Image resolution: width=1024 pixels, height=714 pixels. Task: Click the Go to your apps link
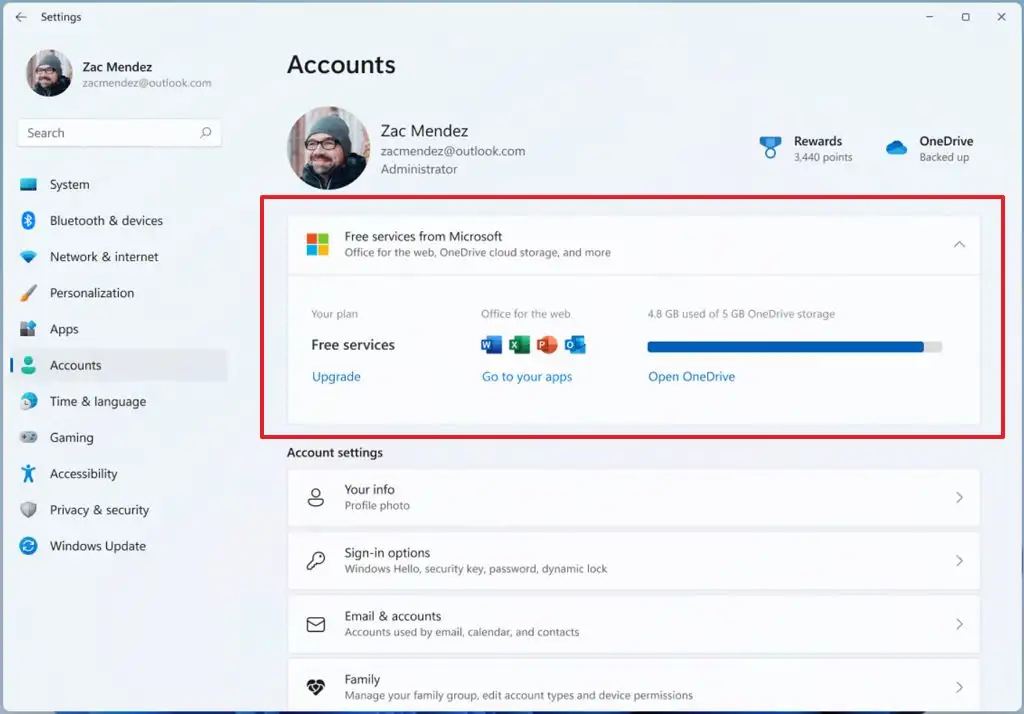[527, 377]
